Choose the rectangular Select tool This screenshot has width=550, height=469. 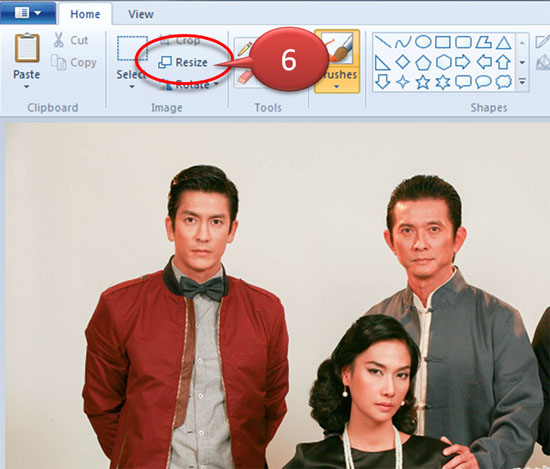pyautogui.click(x=132, y=48)
